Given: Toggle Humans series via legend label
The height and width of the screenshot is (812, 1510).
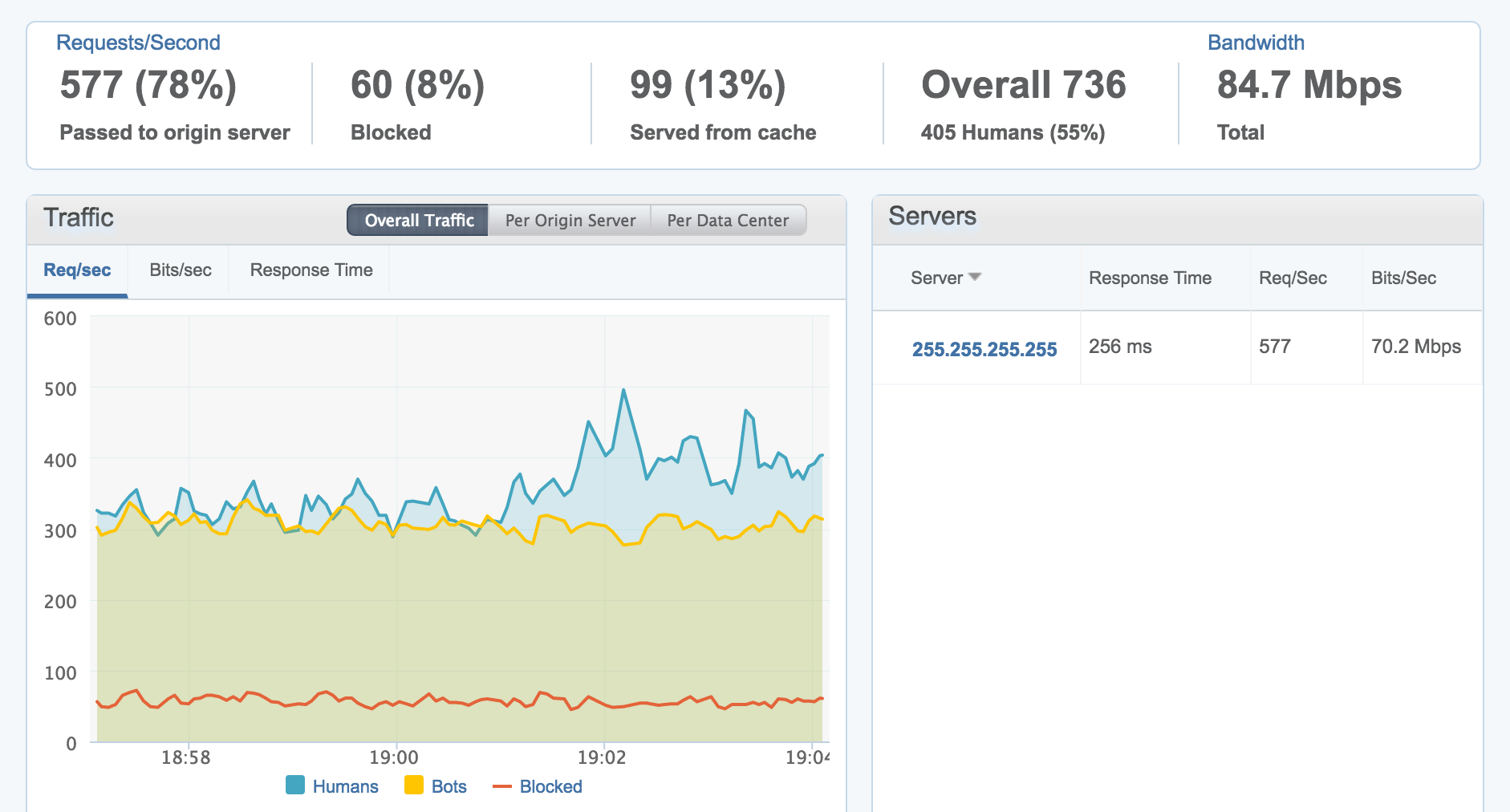Looking at the screenshot, I should click(345, 786).
